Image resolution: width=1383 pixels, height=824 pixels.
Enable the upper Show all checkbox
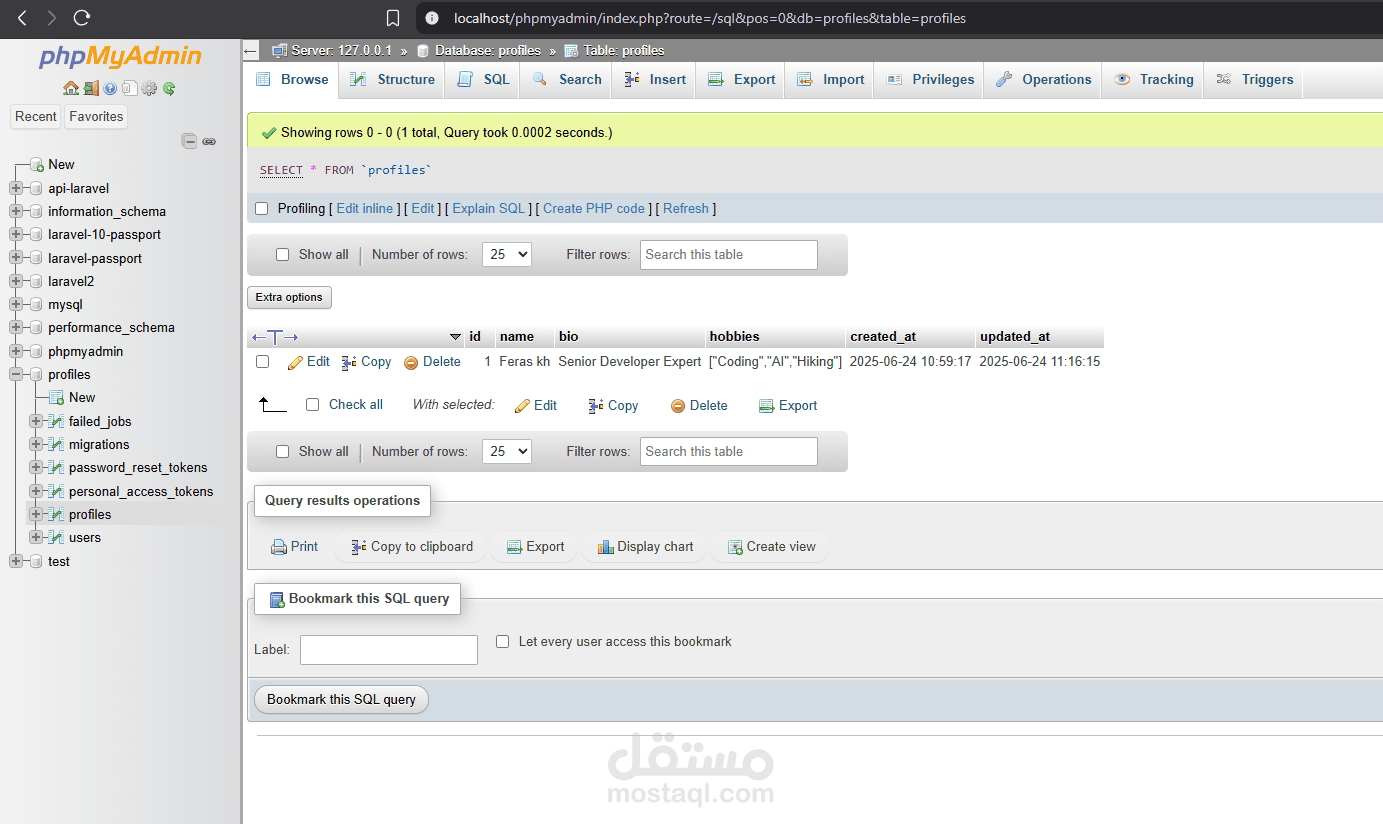282,255
